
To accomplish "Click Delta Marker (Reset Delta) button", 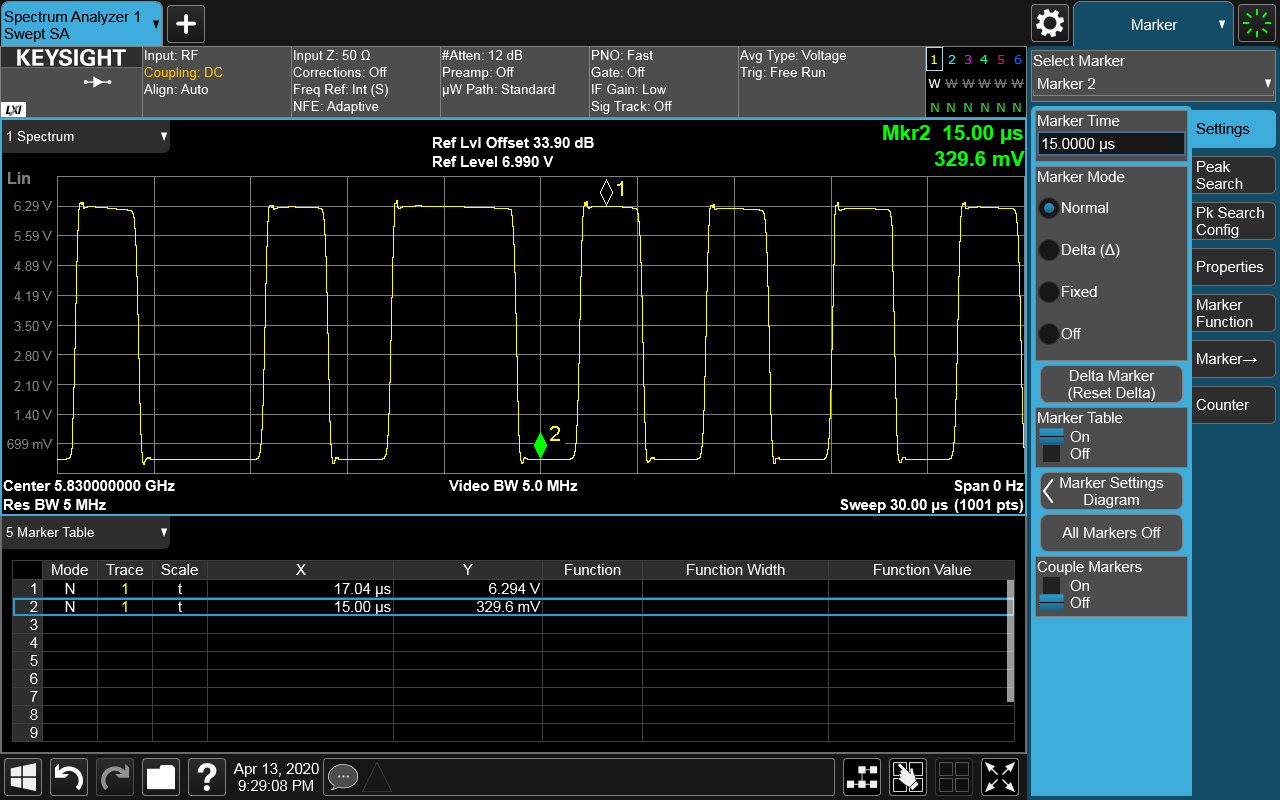I will [x=1111, y=384].
